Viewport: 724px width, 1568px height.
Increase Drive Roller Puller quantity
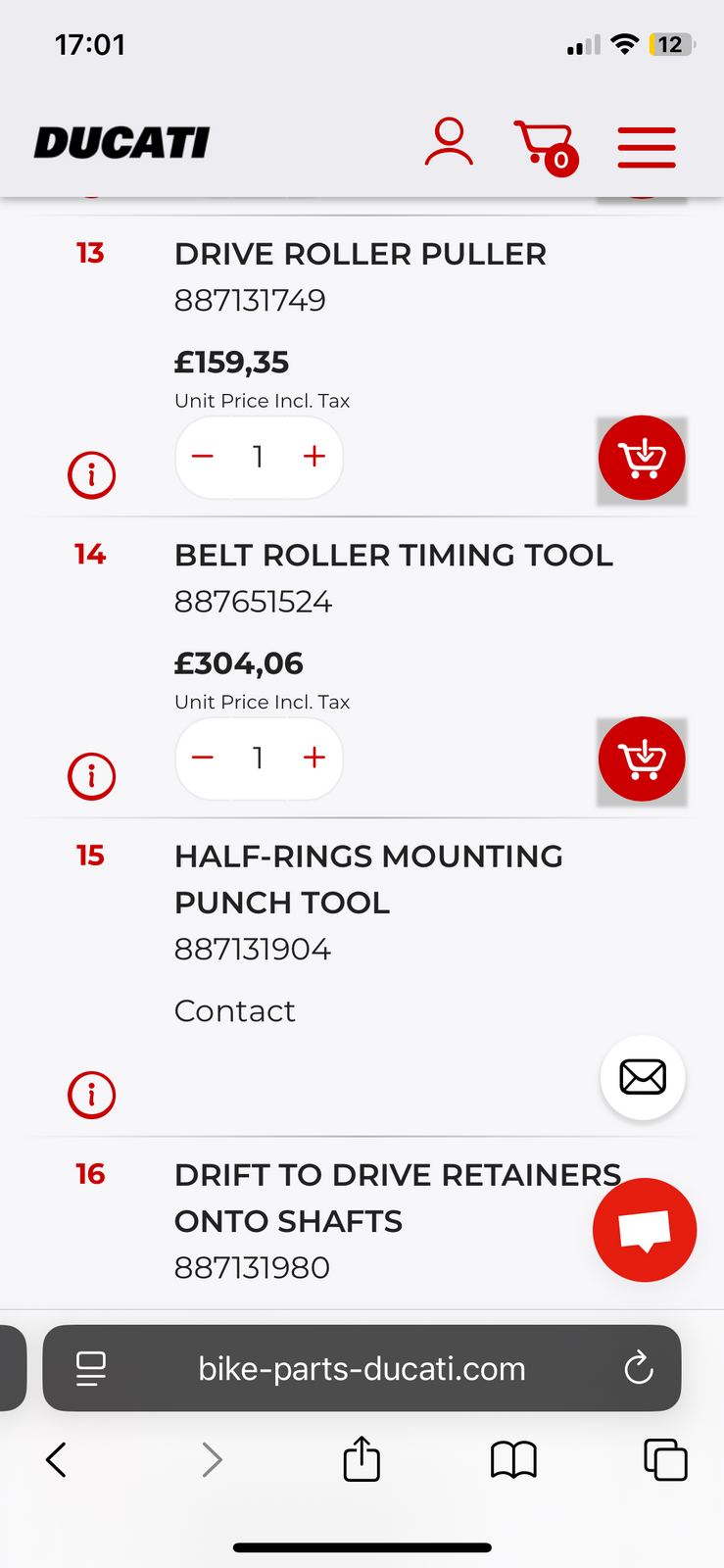point(314,457)
